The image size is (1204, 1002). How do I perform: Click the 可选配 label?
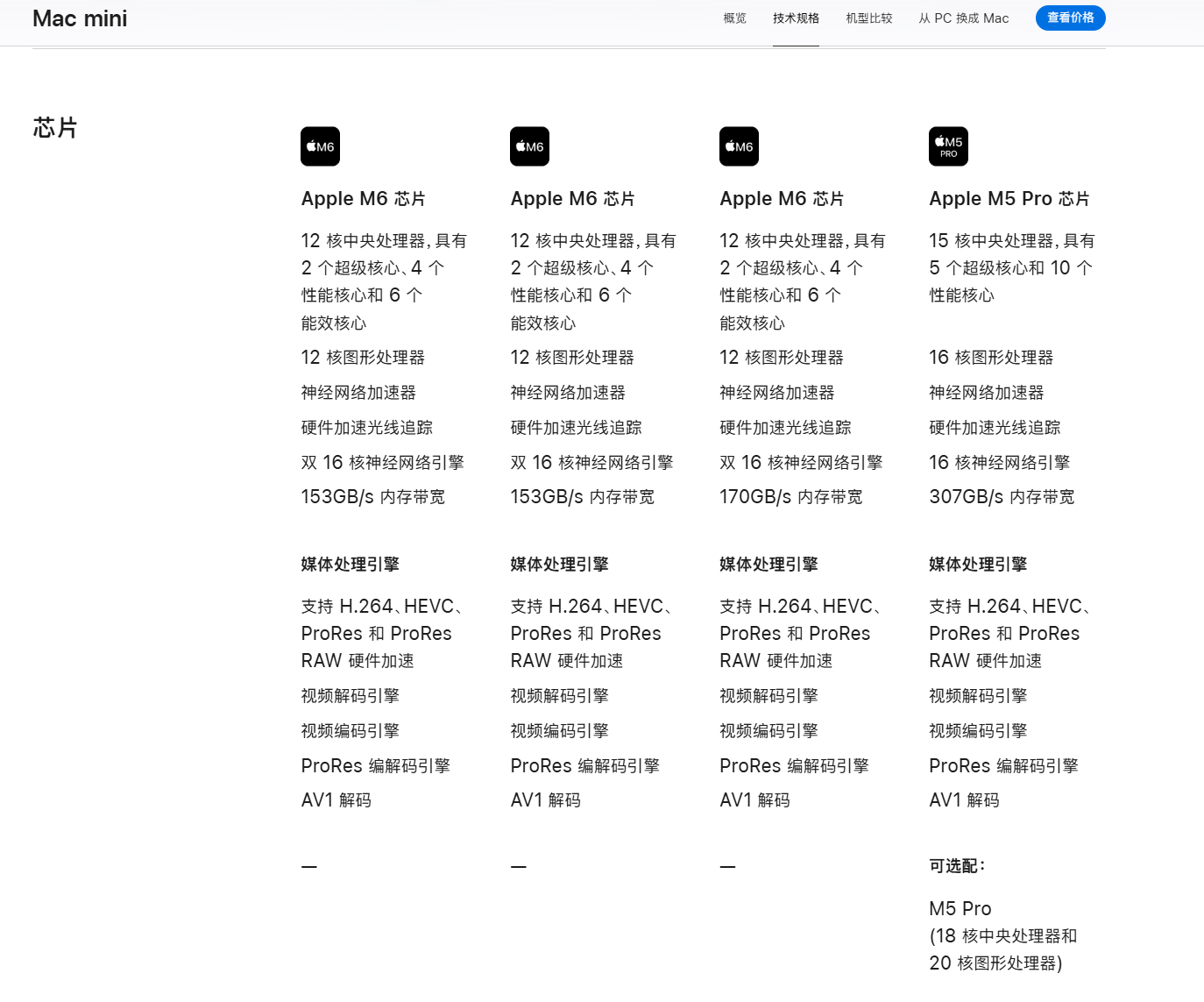pos(957,866)
